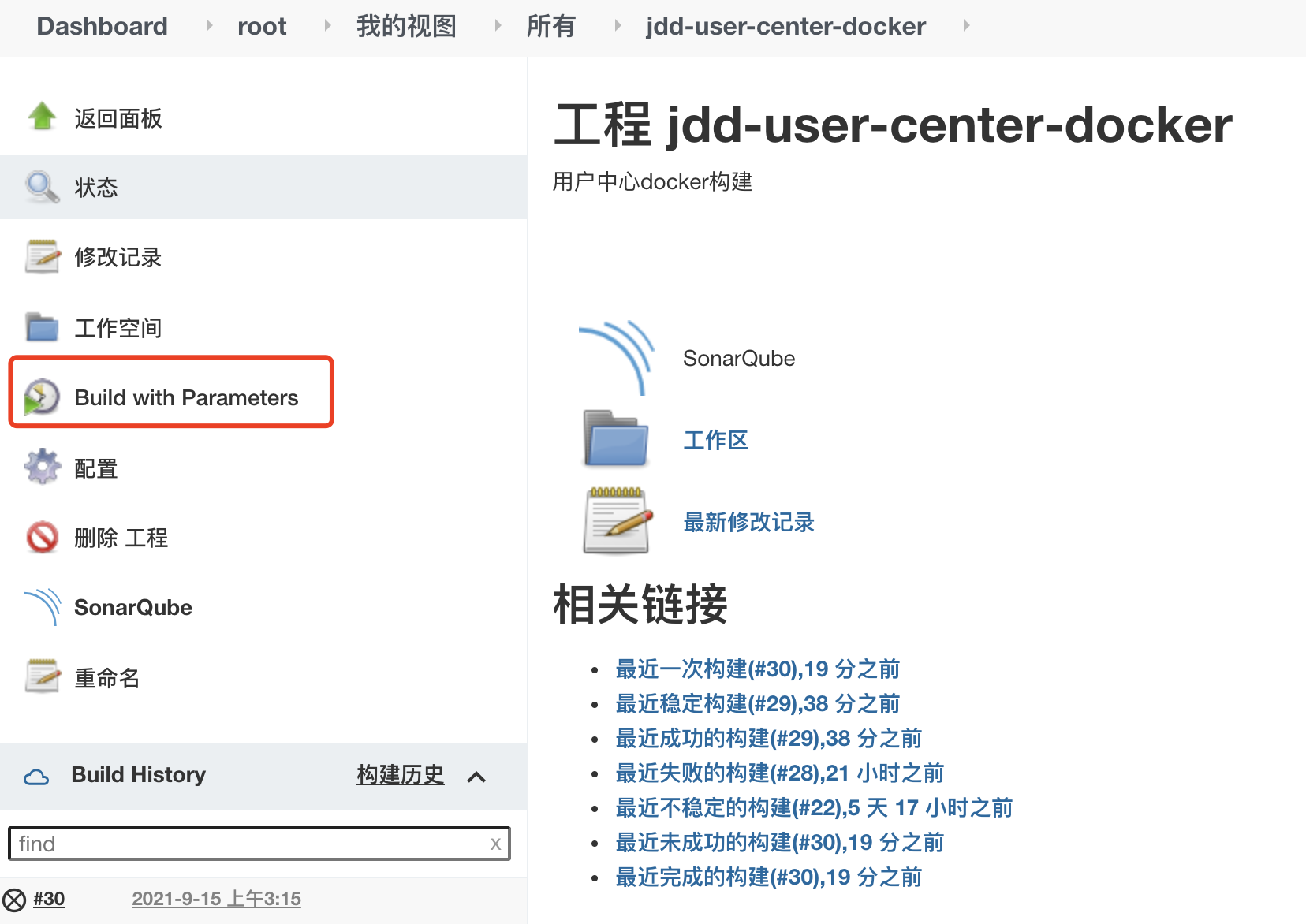The image size is (1306, 924).
Task: Open the 我的视图 breadcrumb
Action: 406,26
